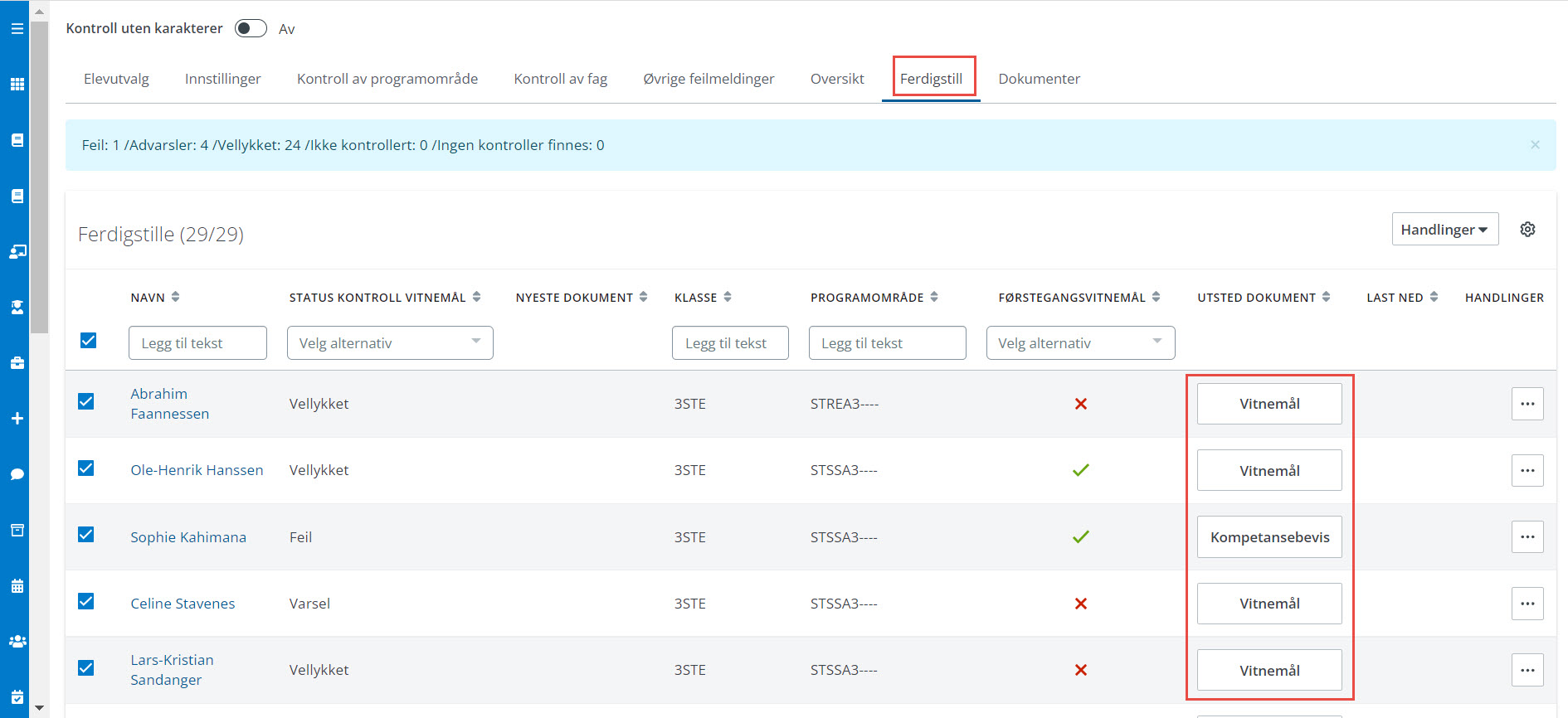Uncheck Sophie Kahimana row checkbox
The image size is (1568, 718).
(x=85, y=534)
